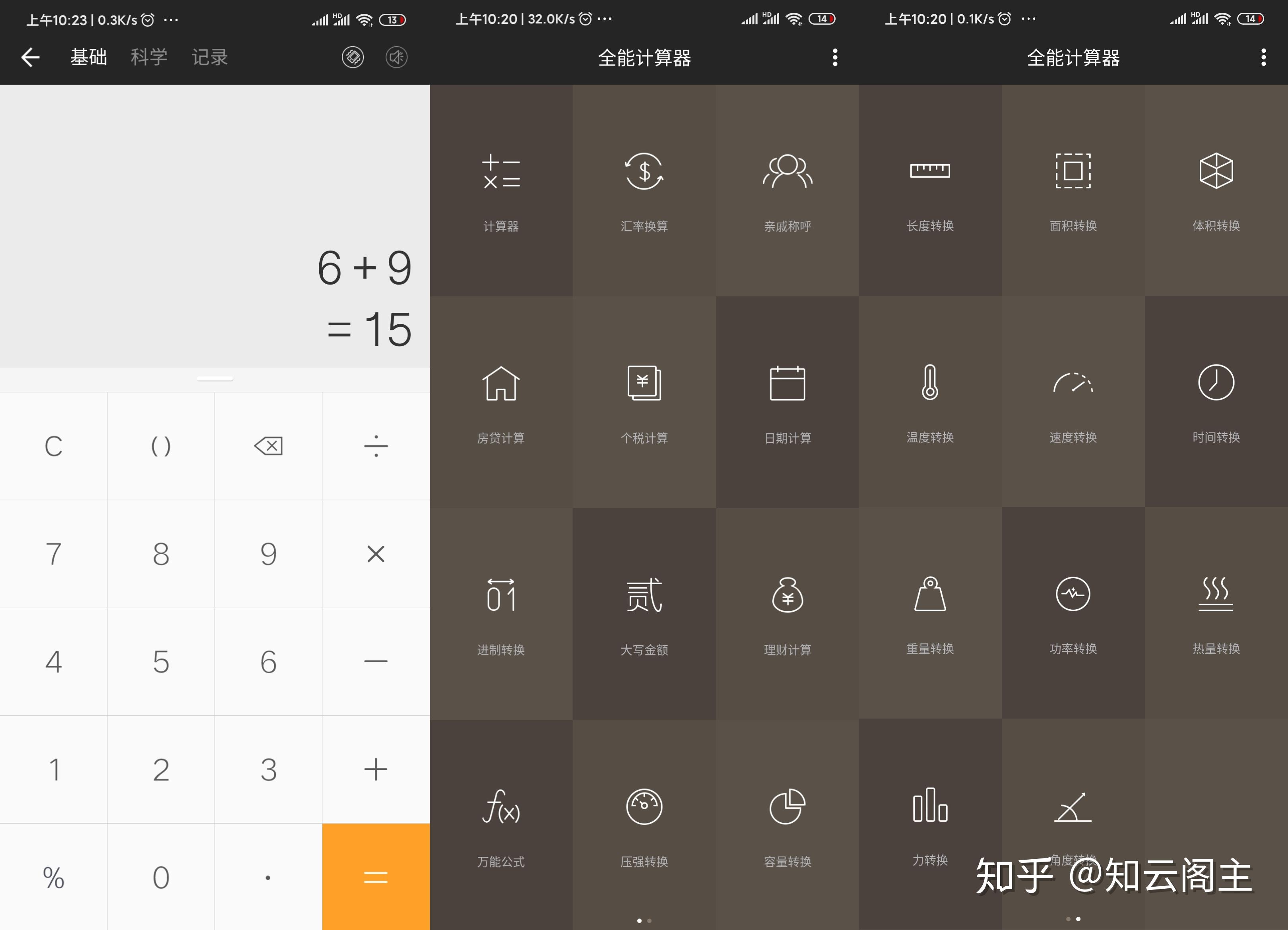Open 日期计算 date calculation tile

coord(787,402)
